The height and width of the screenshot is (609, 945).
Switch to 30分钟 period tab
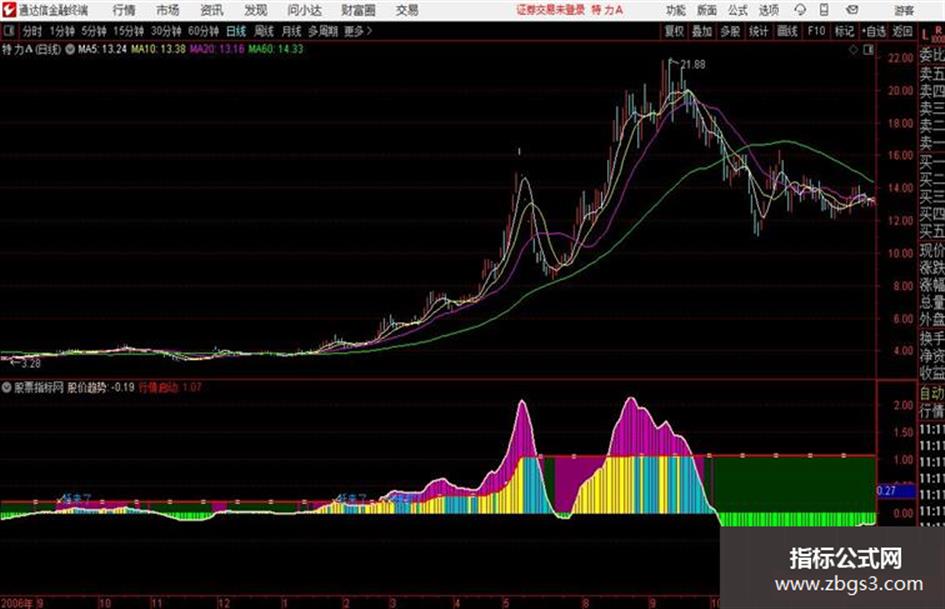pyautogui.click(x=166, y=31)
